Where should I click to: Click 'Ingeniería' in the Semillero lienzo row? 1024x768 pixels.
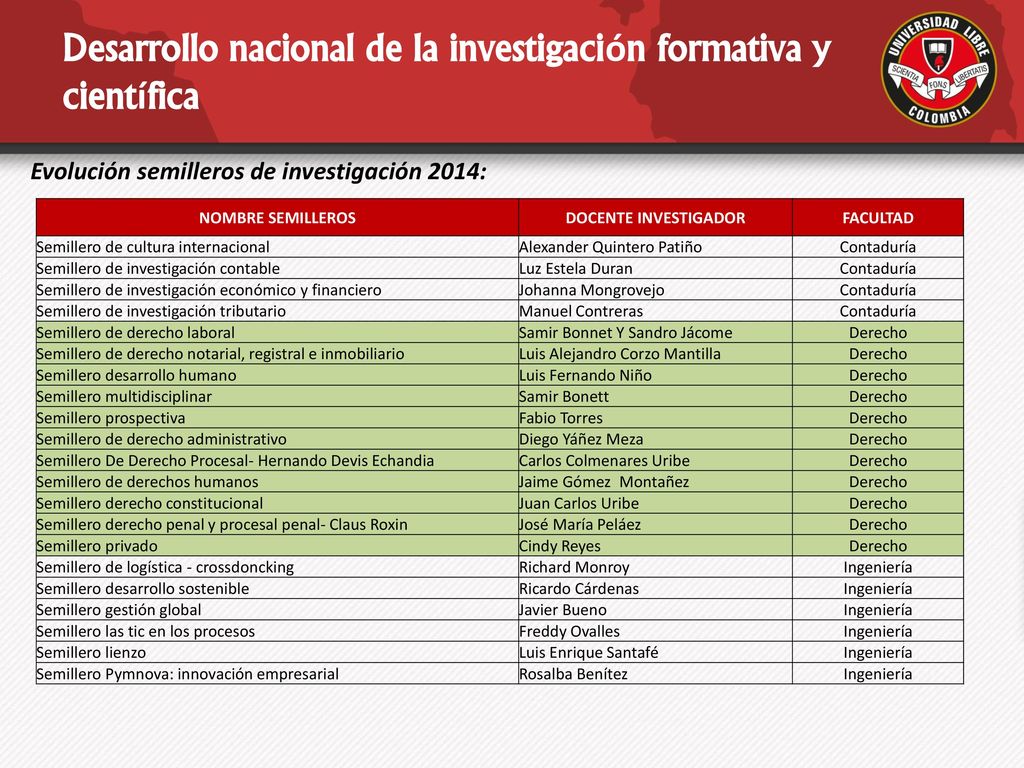(878, 652)
